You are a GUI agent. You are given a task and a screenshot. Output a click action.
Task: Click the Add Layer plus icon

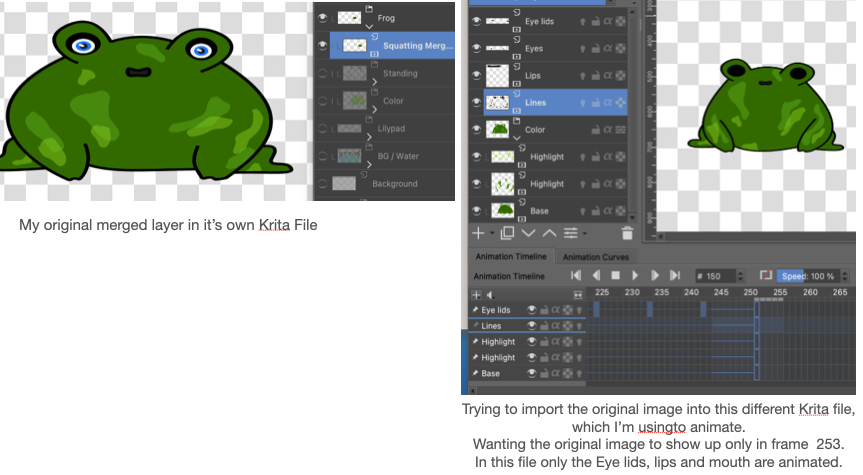click(x=478, y=232)
